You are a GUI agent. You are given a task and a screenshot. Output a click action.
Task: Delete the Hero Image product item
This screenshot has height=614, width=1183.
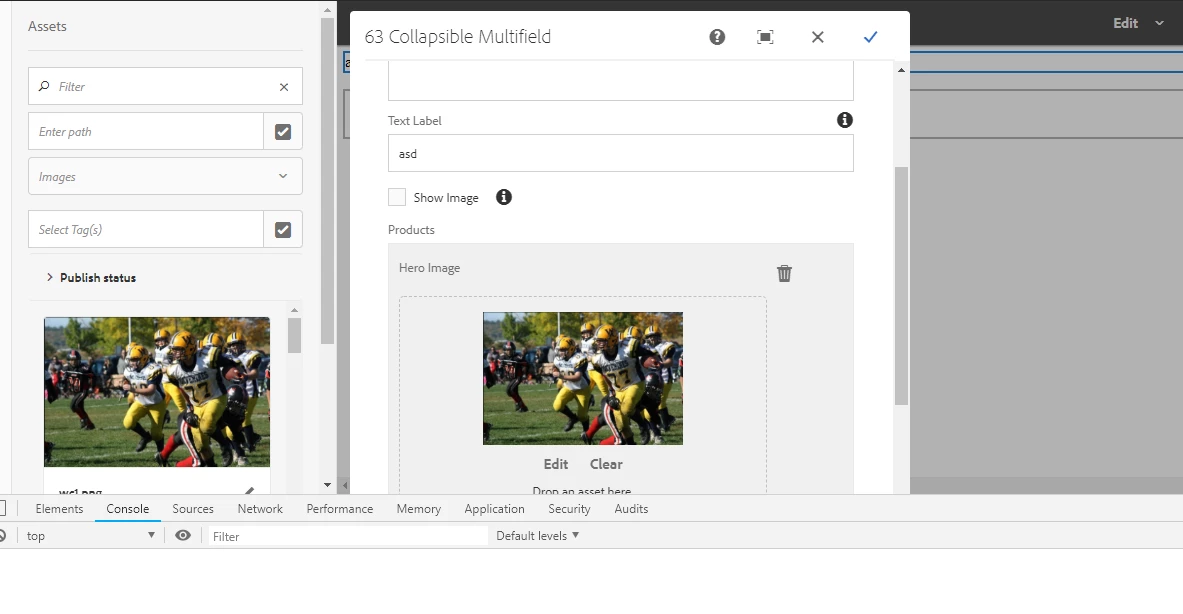coord(785,273)
